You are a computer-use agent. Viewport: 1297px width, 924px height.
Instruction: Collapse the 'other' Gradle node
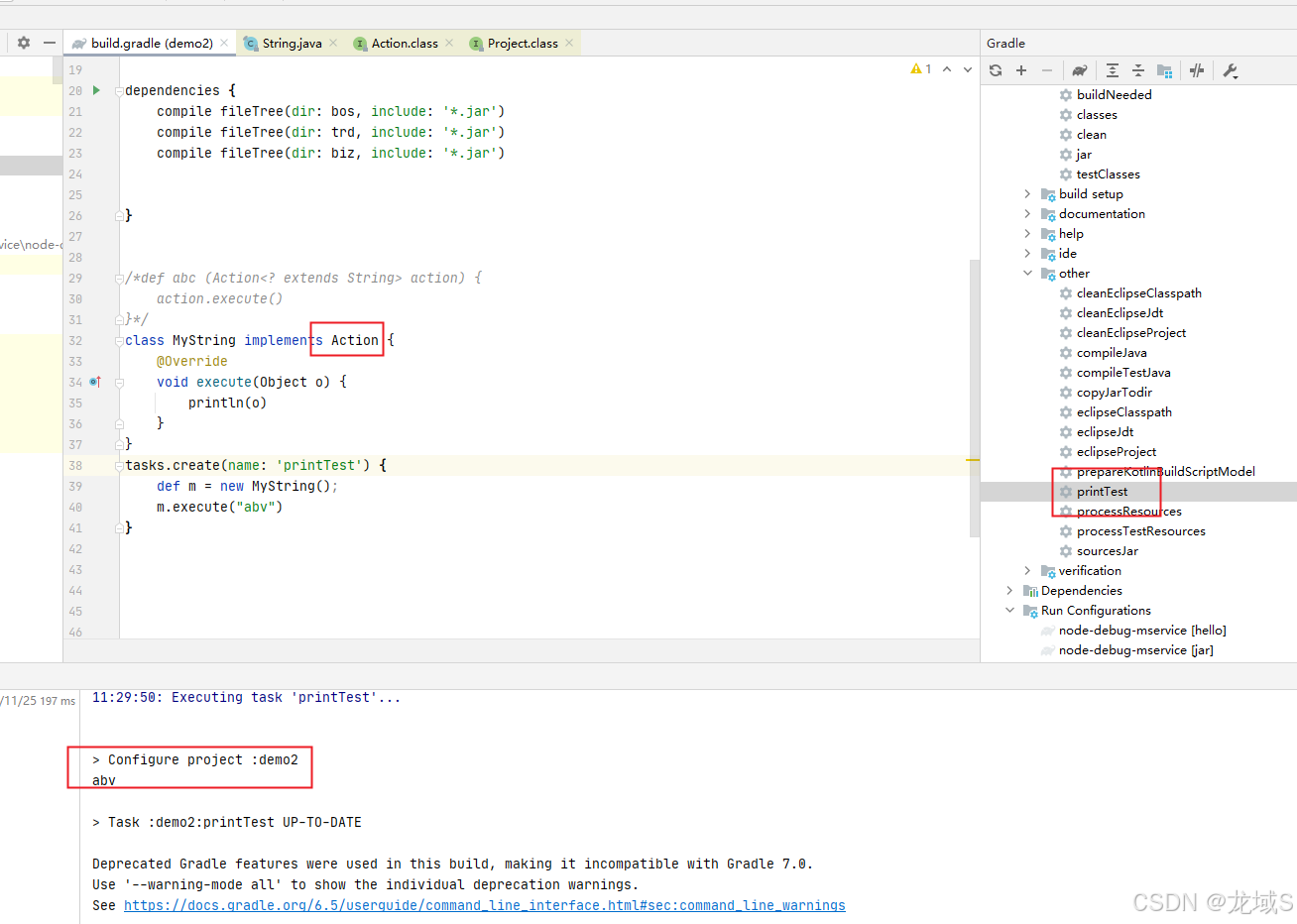[x=1027, y=273]
